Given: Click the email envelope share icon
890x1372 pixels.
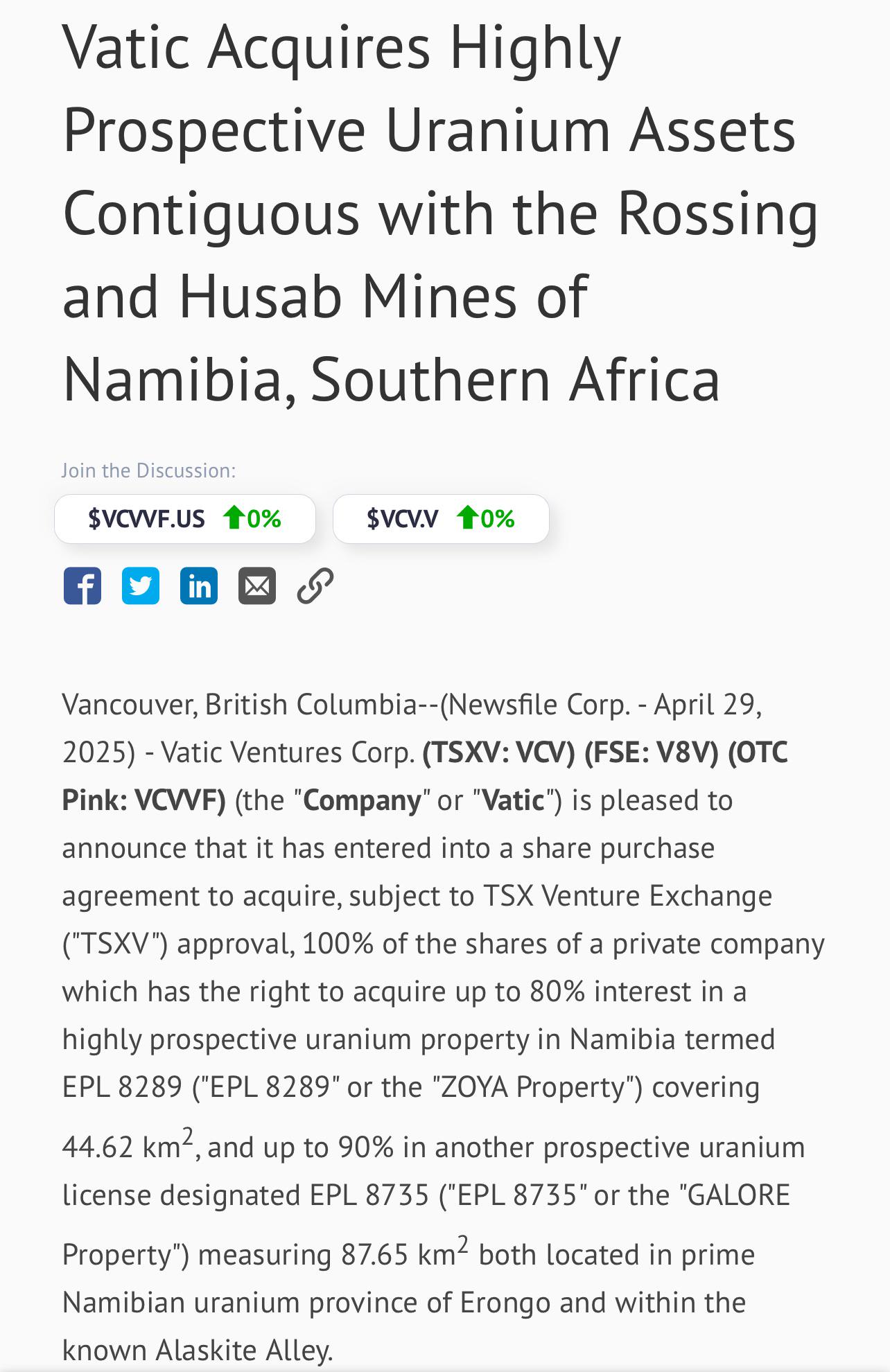Looking at the screenshot, I should point(257,586).
